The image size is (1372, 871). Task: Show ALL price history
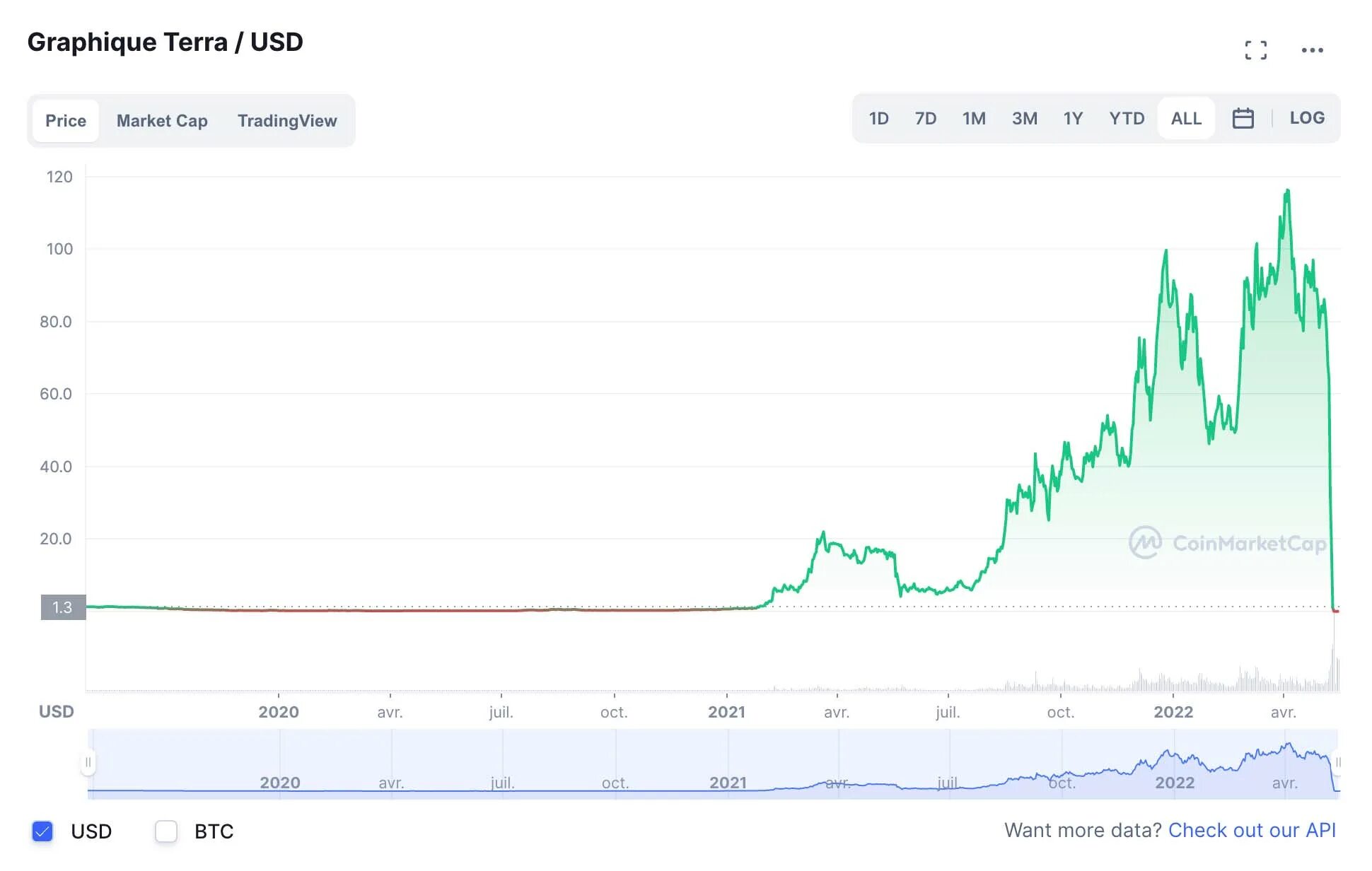coord(1186,118)
